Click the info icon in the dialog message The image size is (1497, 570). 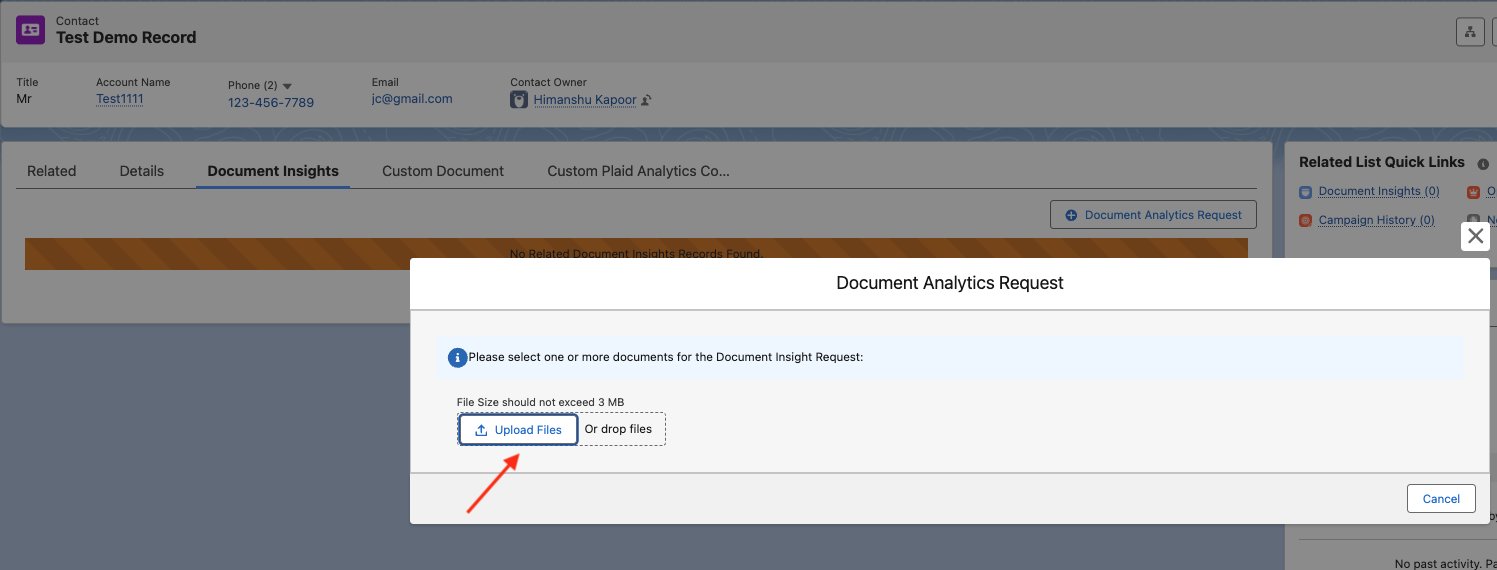point(457,357)
